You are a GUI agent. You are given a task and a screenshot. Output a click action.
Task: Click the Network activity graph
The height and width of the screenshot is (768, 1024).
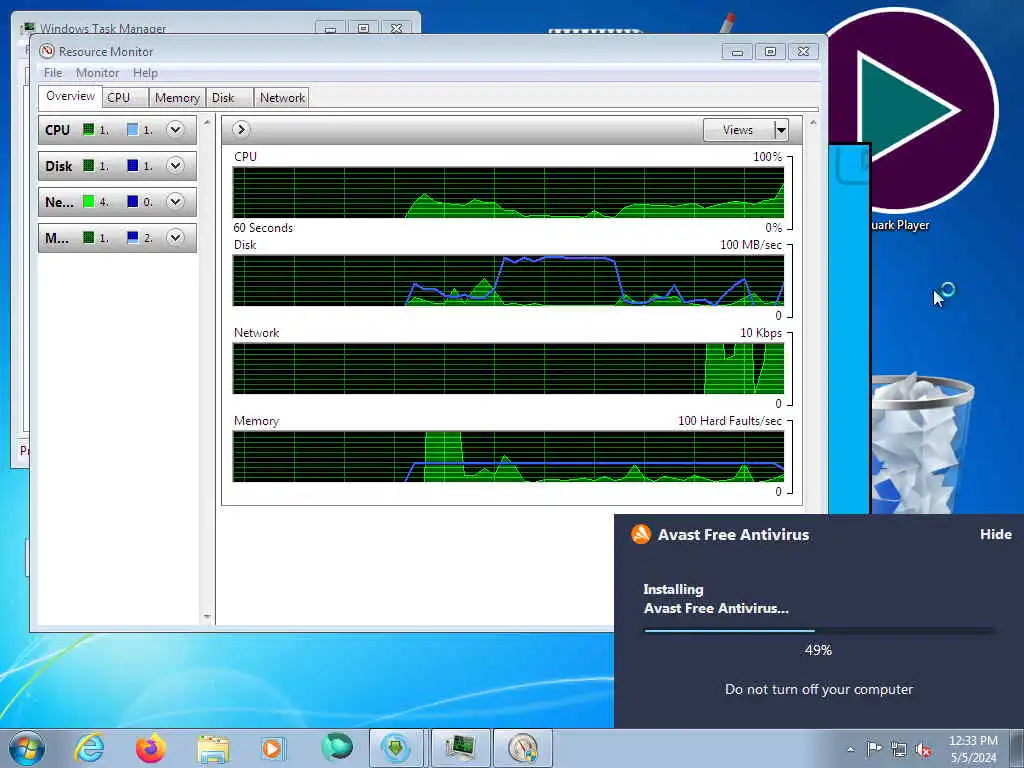click(508, 368)
